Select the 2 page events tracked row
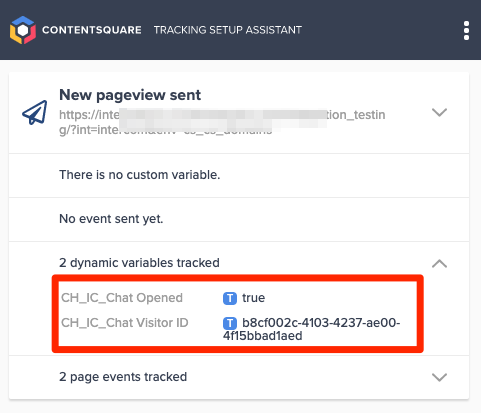The height and width of the screenshot is (413, 481). pos(239,377)
